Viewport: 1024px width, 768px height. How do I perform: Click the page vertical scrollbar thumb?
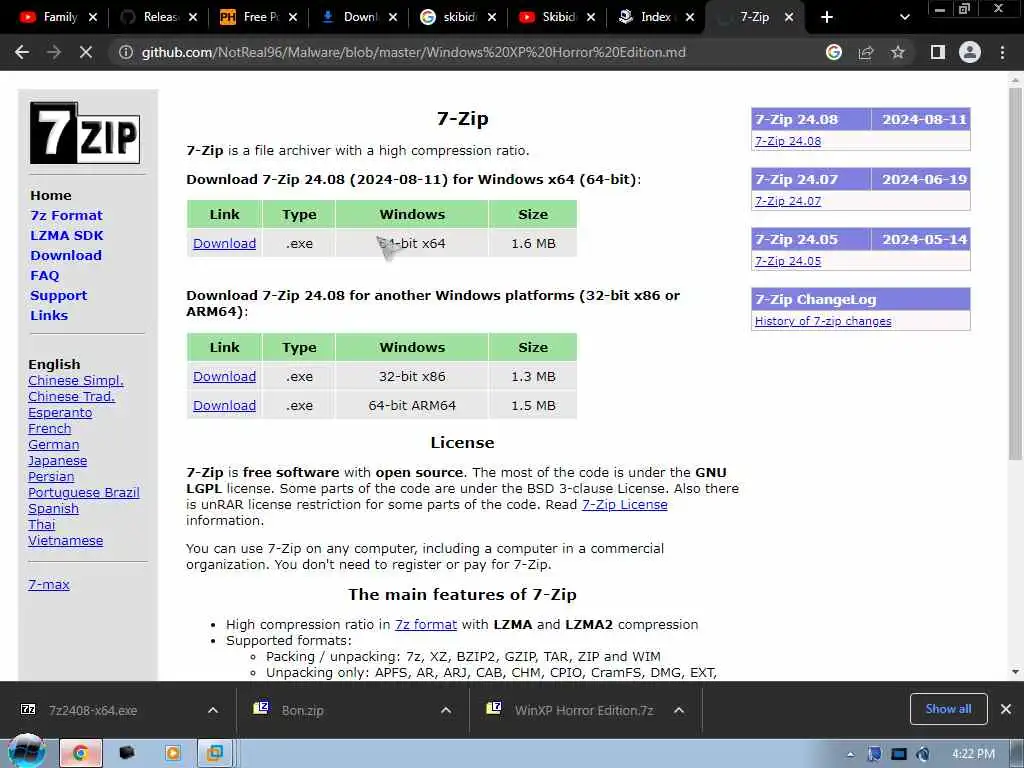pyautogui.click(x=1015, y=273)
